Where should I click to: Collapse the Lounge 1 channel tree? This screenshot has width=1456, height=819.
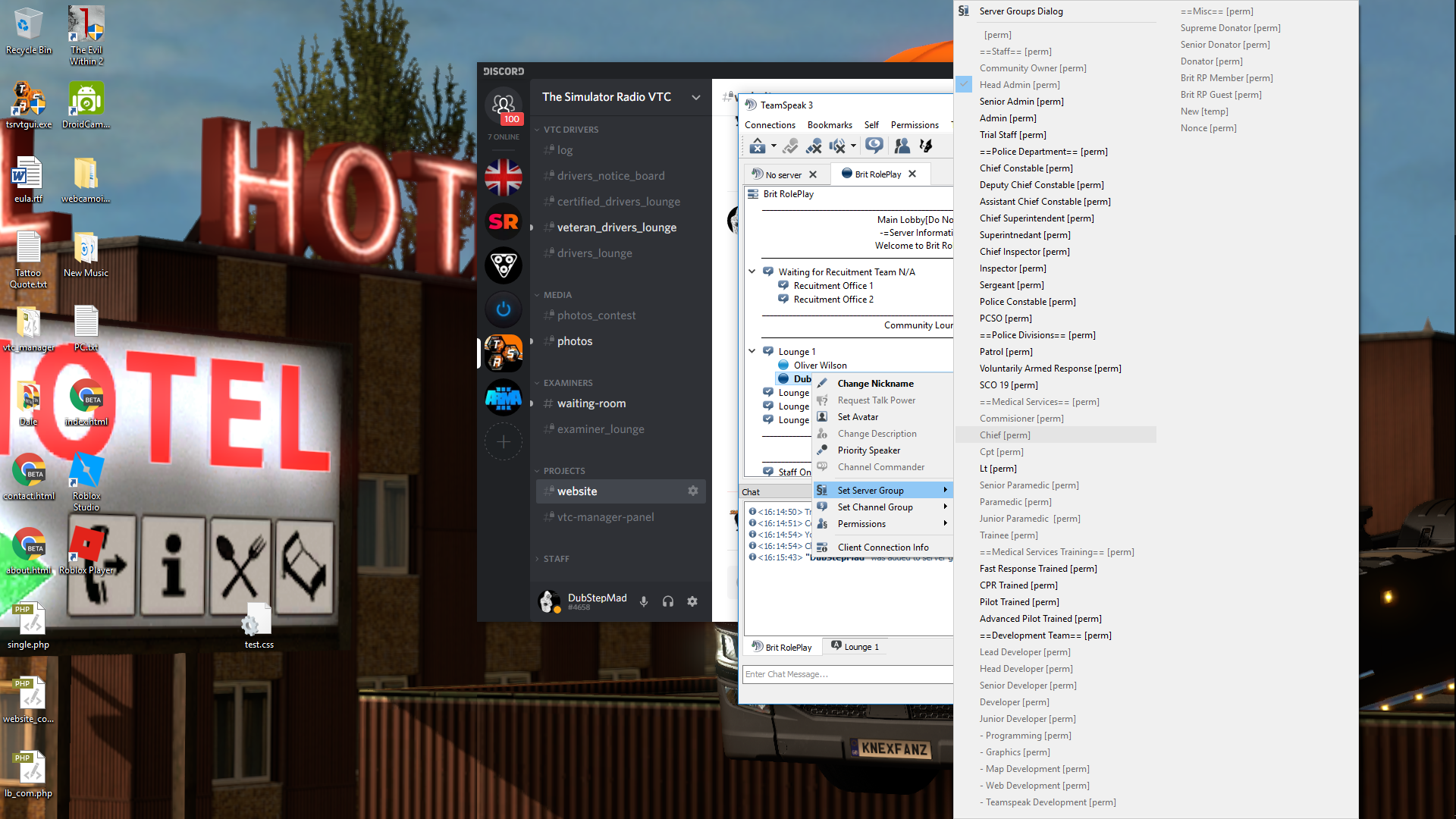click(752, 351)
